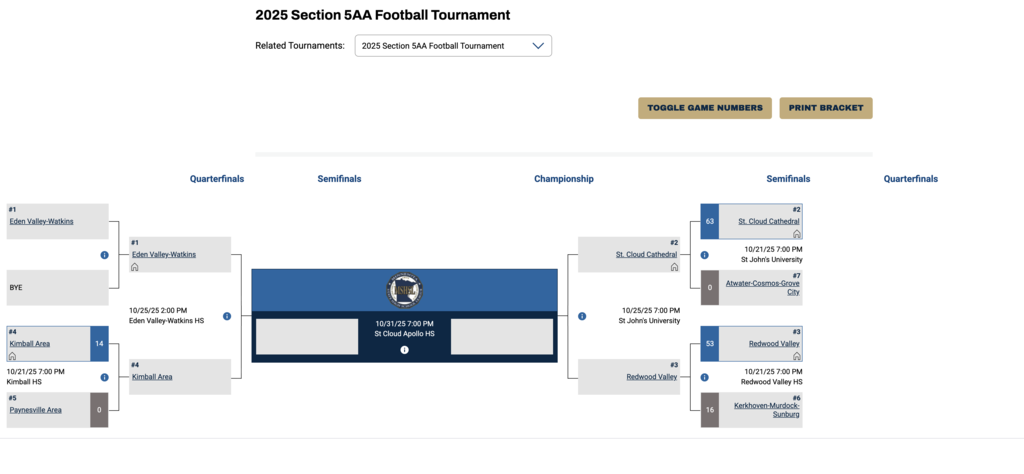Click the empty right championship team slot

(x=501, y=337)
